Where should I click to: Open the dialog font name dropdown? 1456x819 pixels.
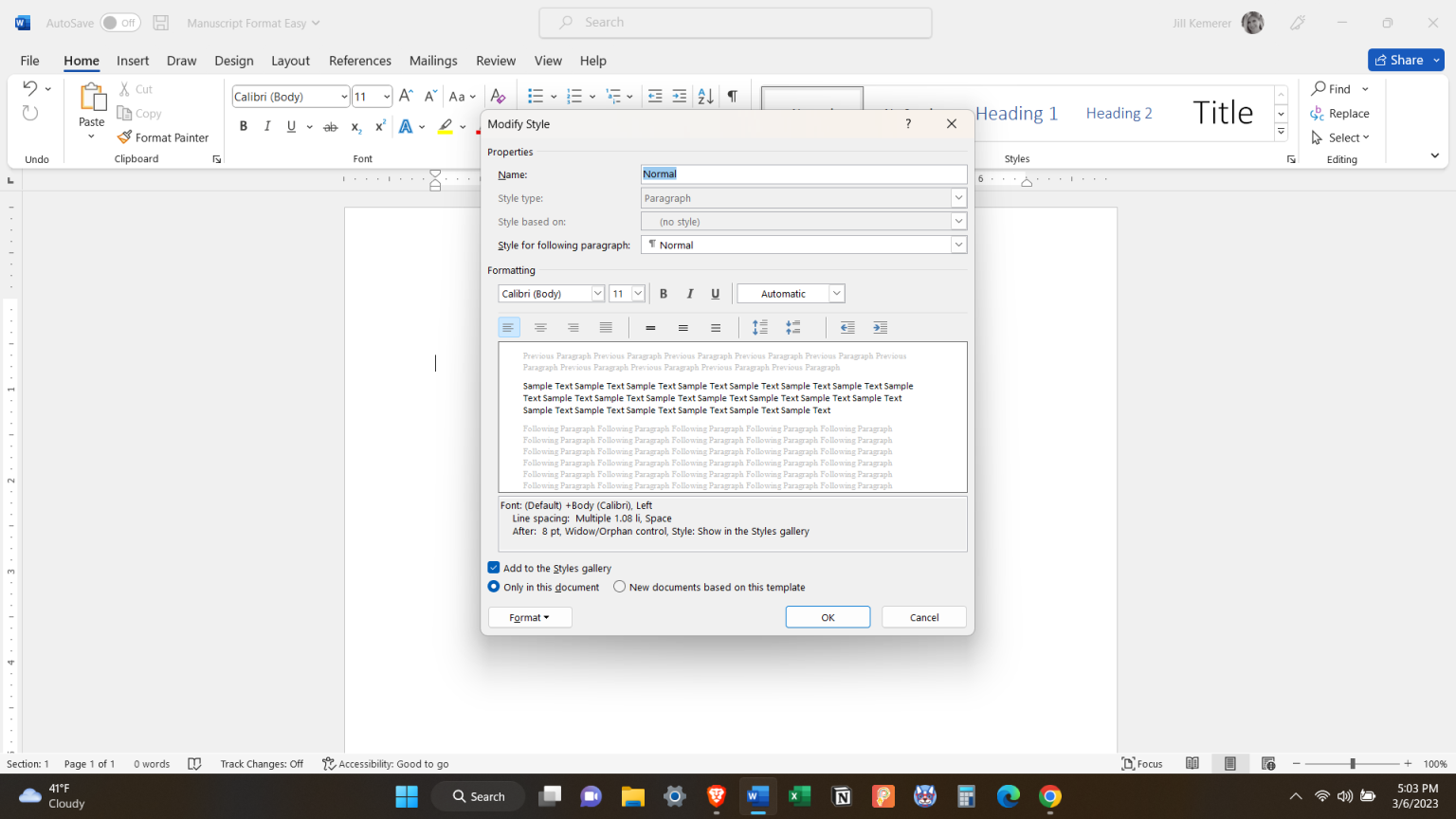pos(598,294)
